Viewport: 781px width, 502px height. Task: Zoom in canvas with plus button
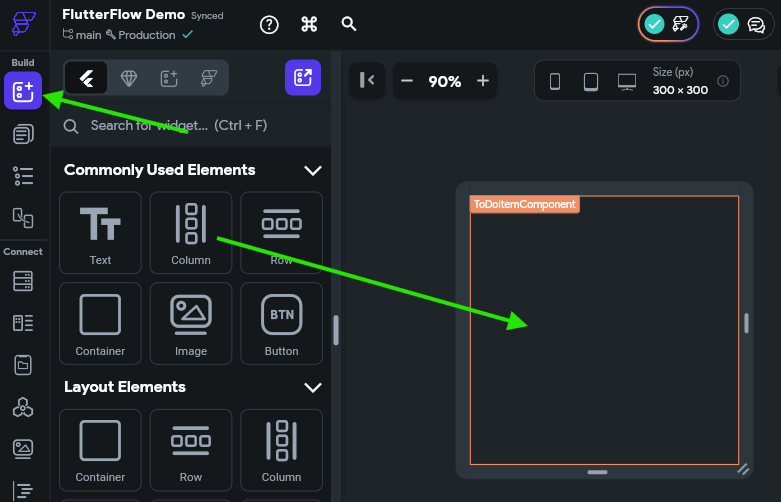pos(483,81)
